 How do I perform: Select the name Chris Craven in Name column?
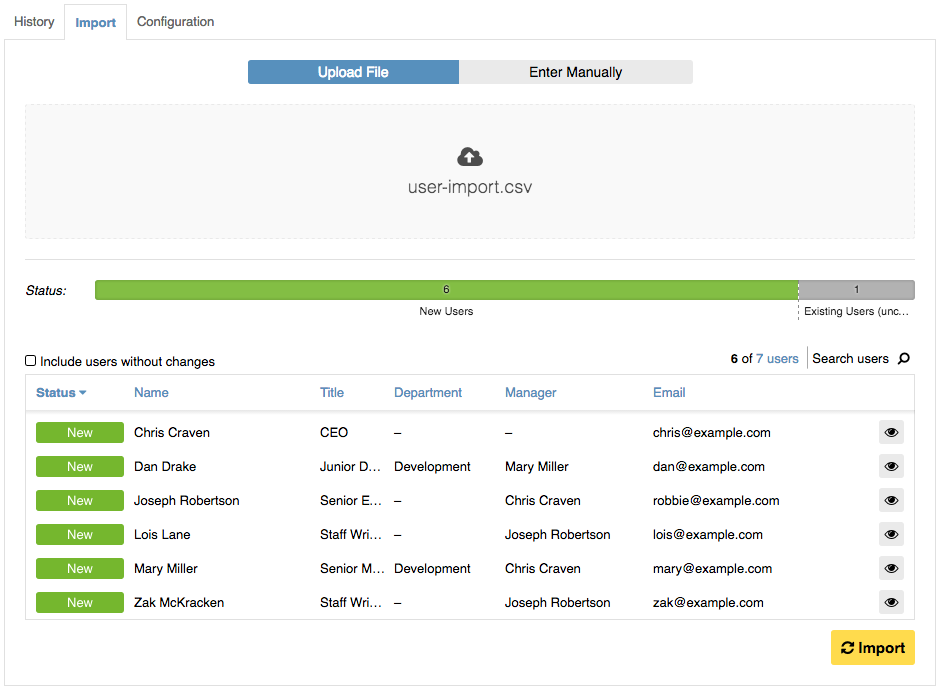172,432
